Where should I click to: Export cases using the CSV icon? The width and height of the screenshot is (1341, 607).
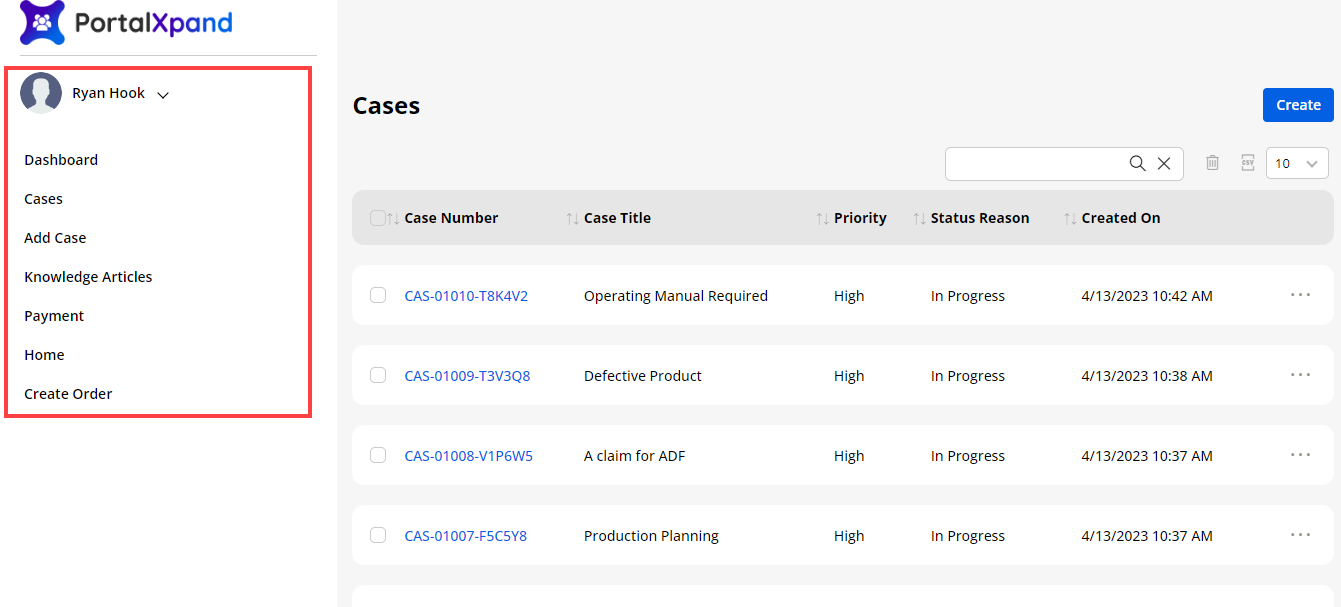point(1247,163)
